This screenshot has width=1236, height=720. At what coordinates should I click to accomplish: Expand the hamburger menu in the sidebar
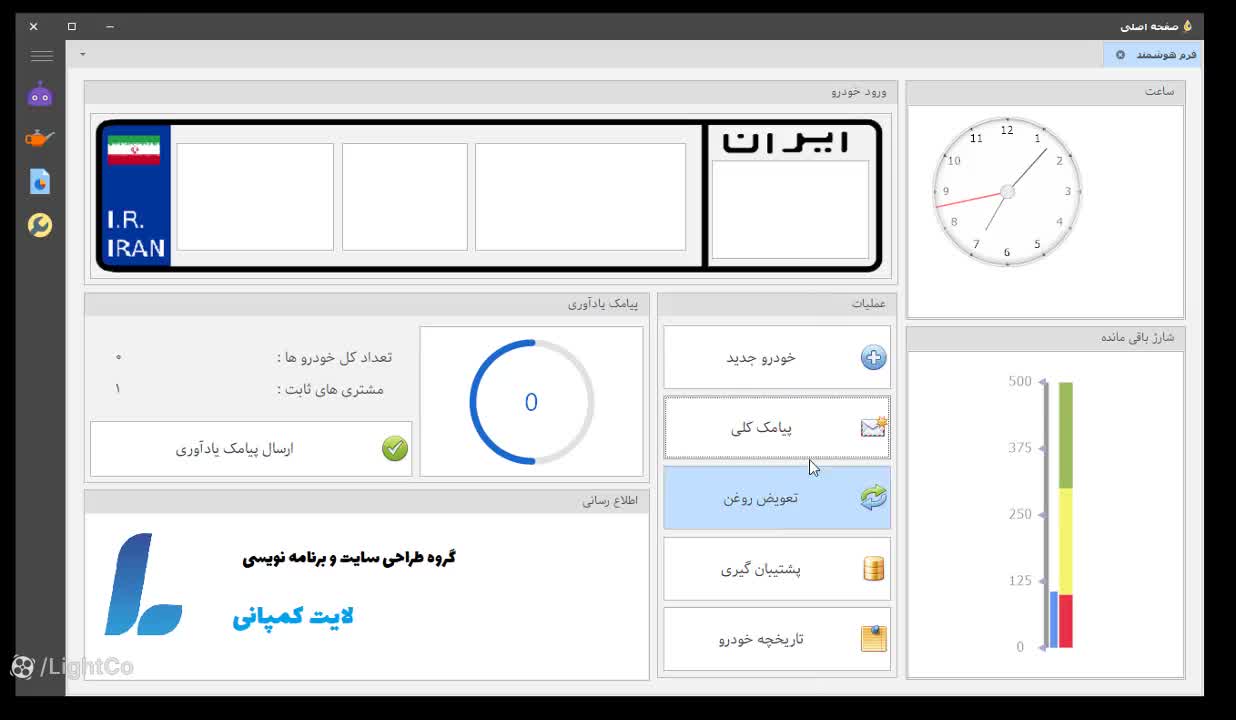tap(41, 56)
